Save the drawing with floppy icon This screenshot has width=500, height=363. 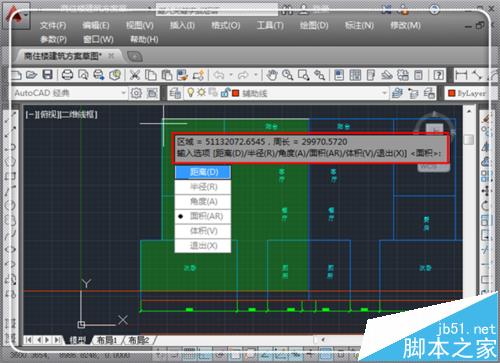point(48,75)
